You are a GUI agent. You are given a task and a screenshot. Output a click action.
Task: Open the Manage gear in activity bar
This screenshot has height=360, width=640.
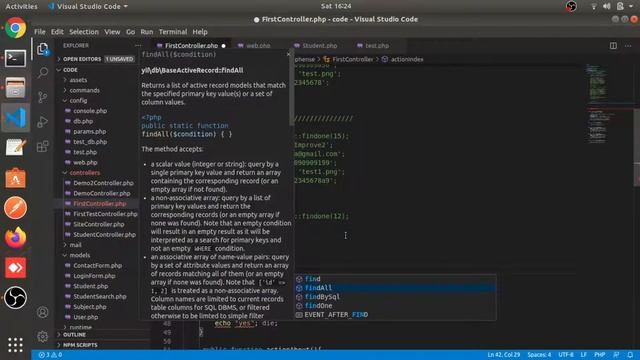pos(42,337)
